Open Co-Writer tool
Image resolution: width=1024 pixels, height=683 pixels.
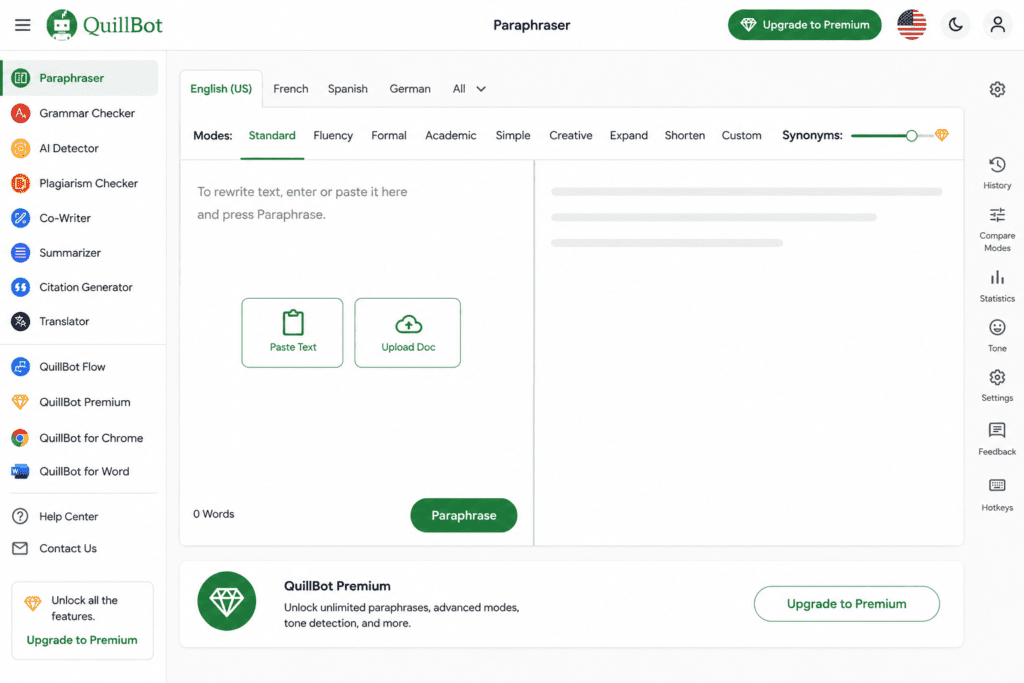tap(79, 218)
